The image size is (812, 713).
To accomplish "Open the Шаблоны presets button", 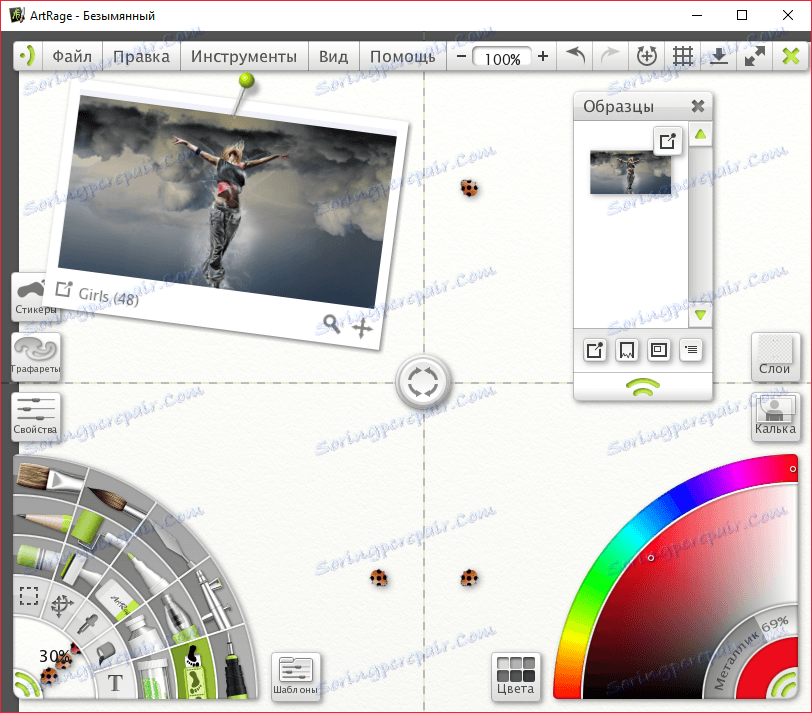I will [x=295, y=676].
